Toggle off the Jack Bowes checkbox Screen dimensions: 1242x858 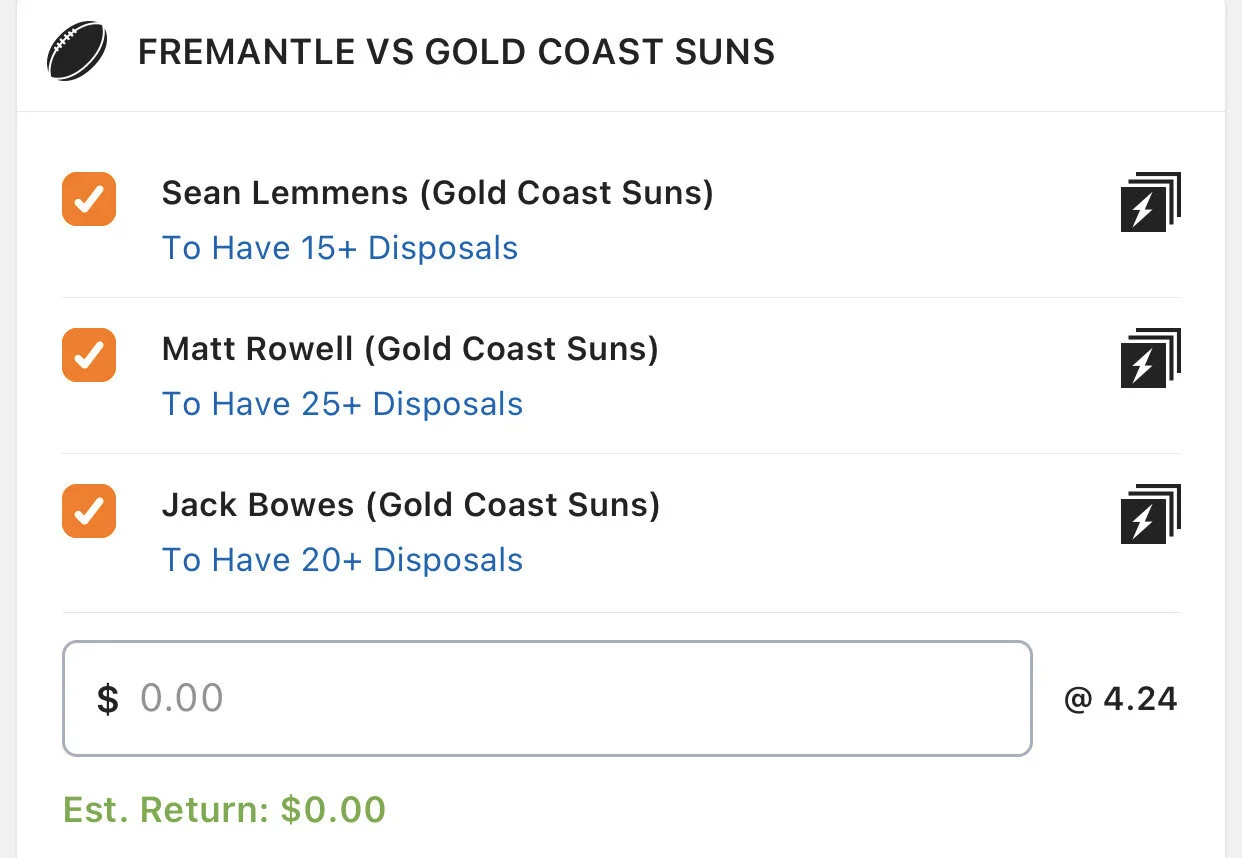tap(89, 511)
